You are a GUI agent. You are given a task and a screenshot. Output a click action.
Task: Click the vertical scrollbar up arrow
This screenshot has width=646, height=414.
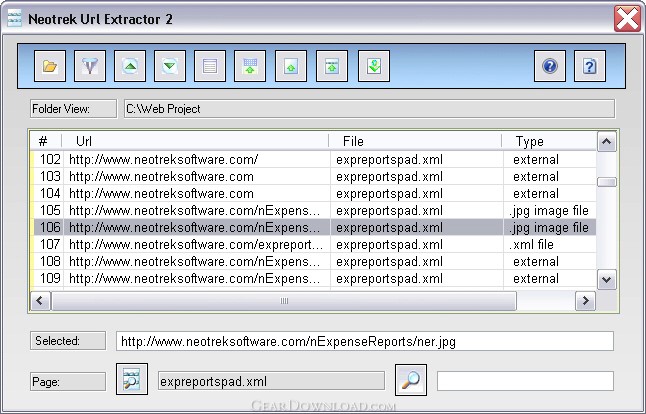pos(606,142)
